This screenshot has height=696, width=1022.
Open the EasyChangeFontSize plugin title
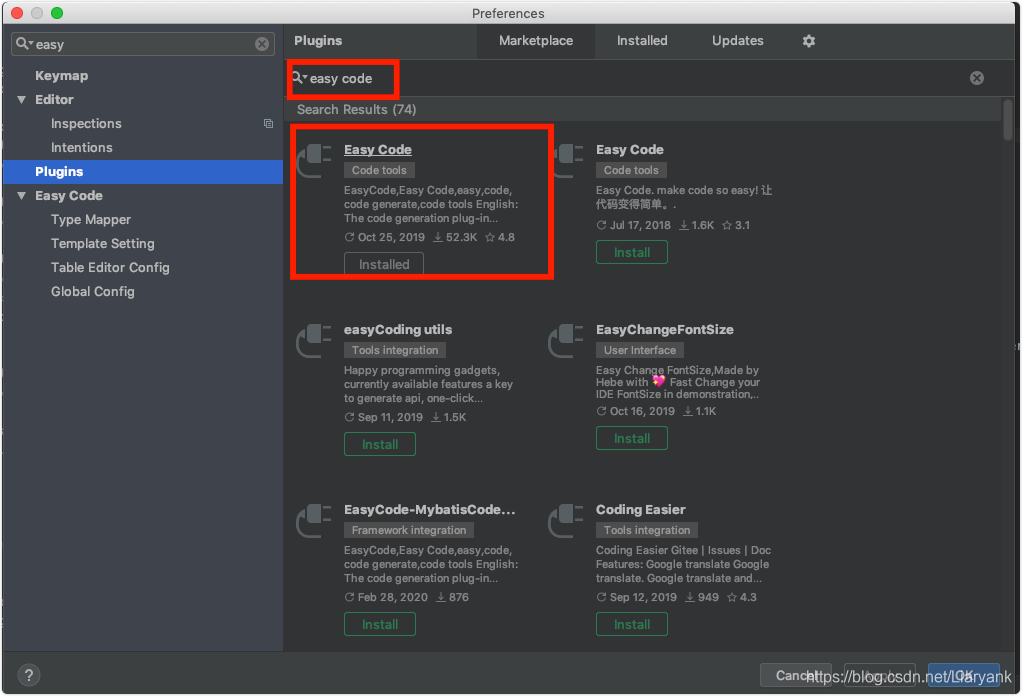pyautogui.click(x=664, y=330)
